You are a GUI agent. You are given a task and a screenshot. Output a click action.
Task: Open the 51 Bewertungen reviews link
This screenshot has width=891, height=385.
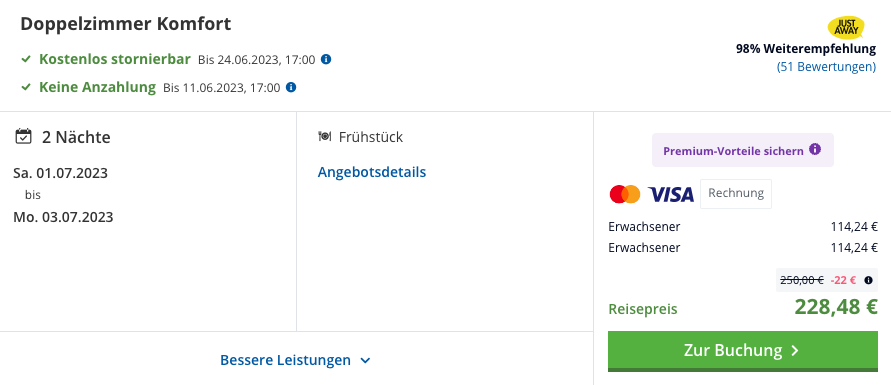pos(826,66)
